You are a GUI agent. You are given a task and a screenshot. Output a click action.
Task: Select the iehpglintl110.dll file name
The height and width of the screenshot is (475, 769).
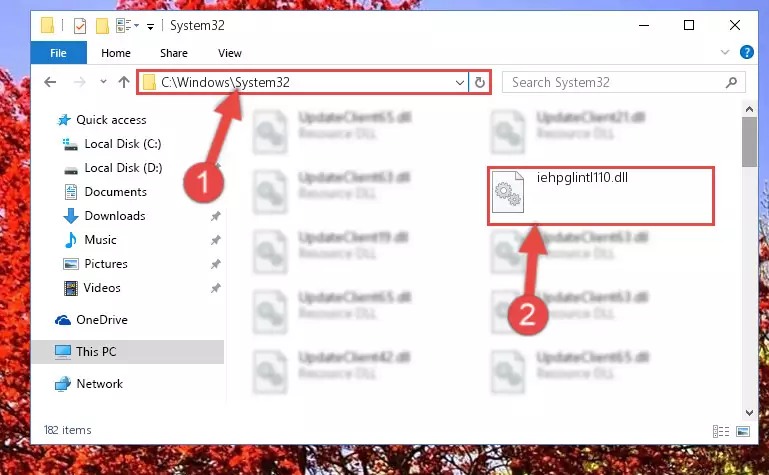pos(582,177)
